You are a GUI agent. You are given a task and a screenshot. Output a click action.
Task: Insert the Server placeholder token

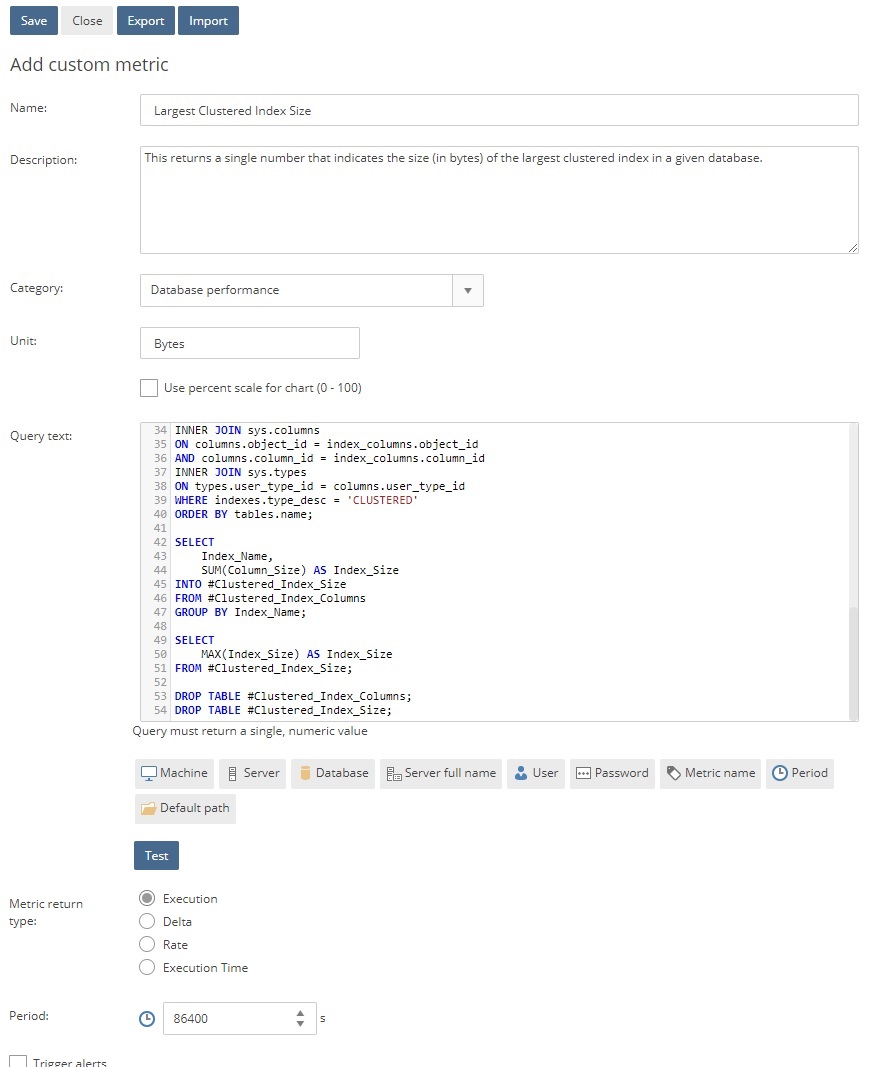coord(252,773)
